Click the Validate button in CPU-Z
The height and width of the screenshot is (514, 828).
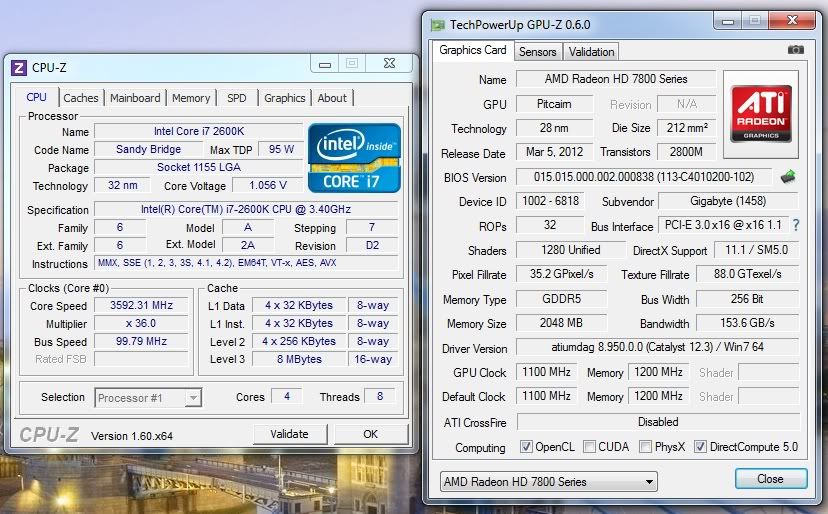[289, 434]
